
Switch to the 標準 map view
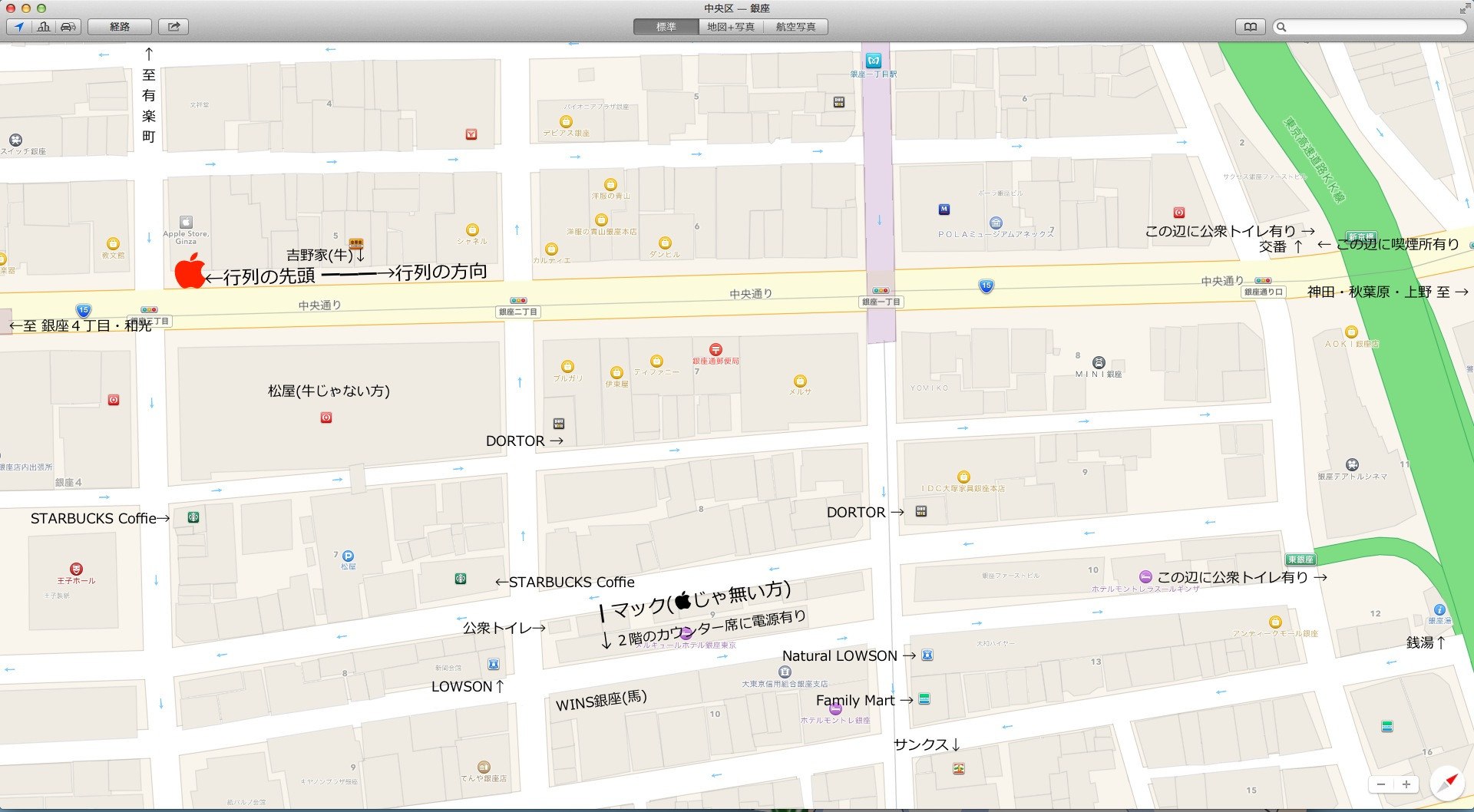click(666, 27)
